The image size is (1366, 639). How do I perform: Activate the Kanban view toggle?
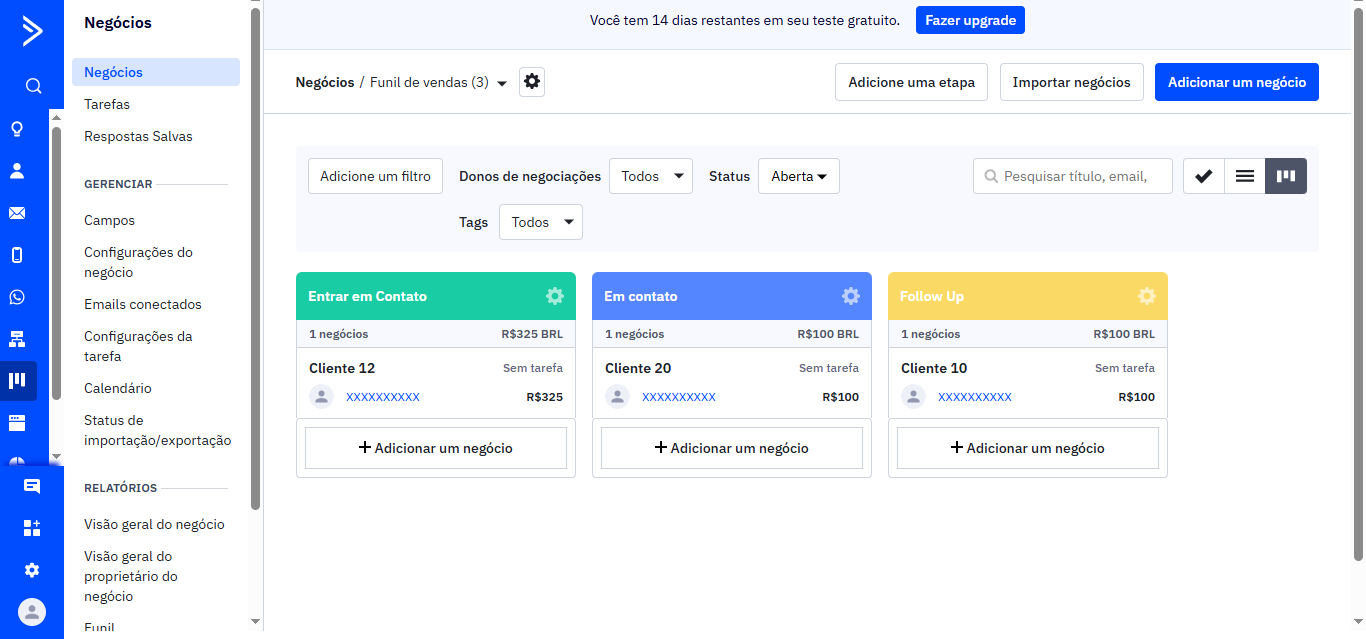(x=1286, y=175)
